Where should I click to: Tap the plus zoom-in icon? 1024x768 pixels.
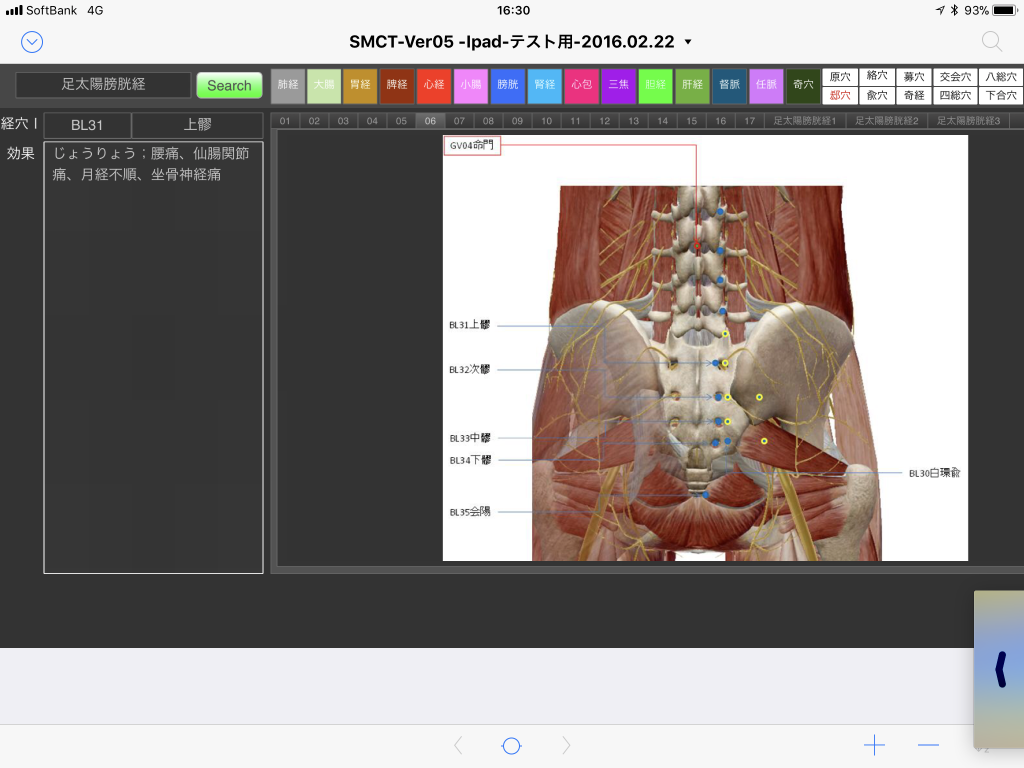click(874, 745)
